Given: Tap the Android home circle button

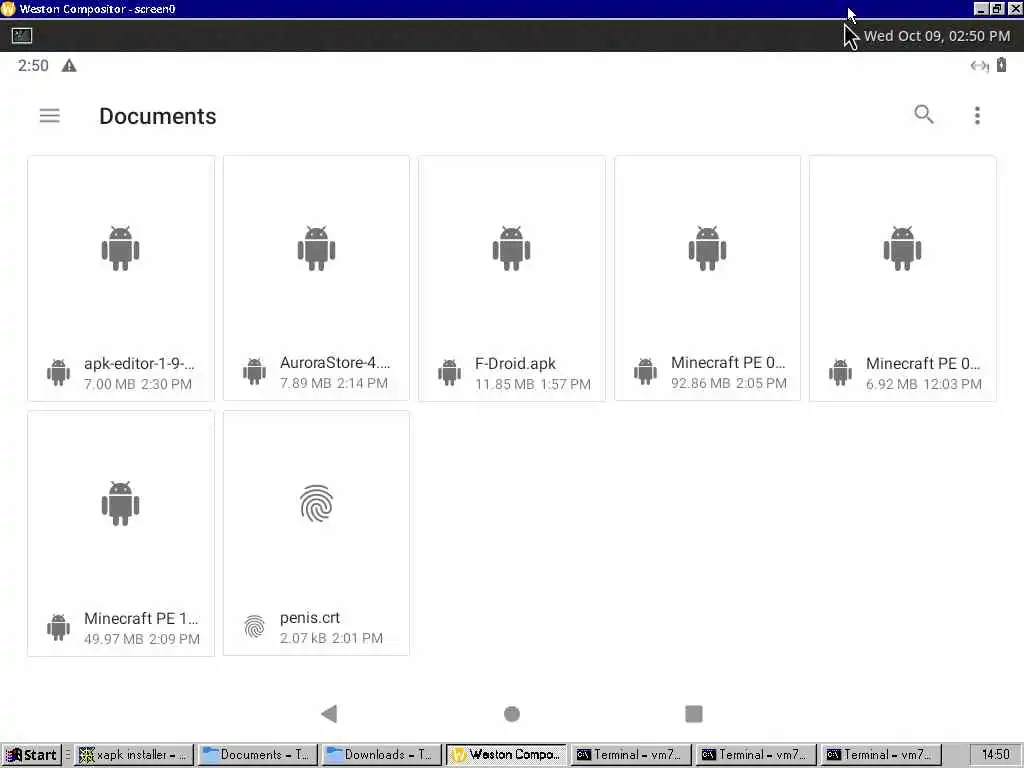Looking at the screenshot, I should point(512,714).
